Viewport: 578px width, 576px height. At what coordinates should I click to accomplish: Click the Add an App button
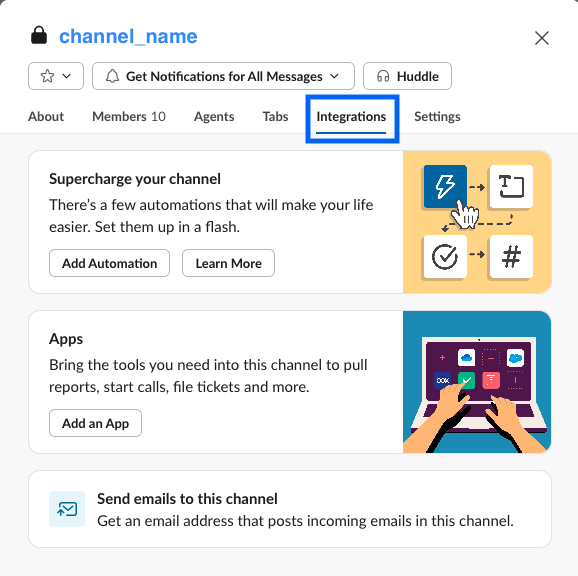[x=95, y=423]
